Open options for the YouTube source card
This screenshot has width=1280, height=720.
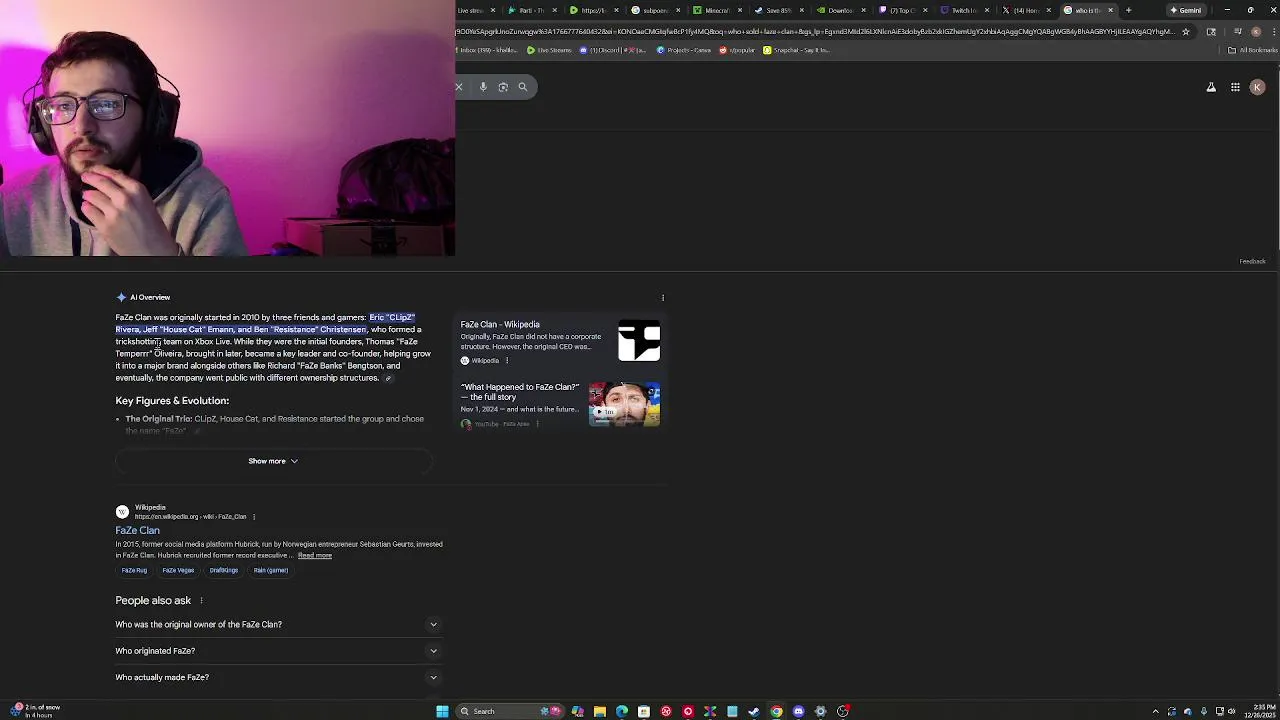[537, 424]
